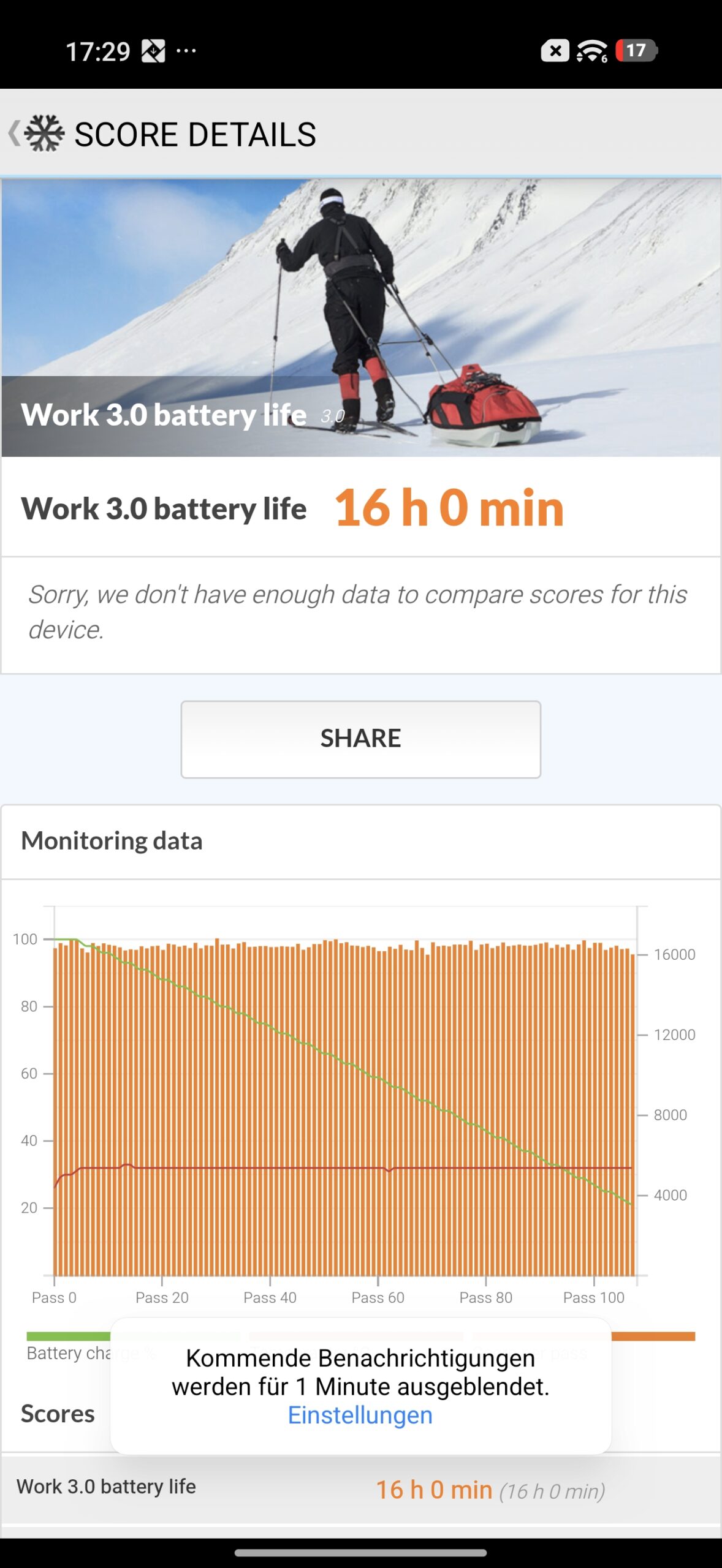722x1568 pixels.
Task: Tap the Pass 100 marker on chart axis
Action: (x=593, y=1297)
